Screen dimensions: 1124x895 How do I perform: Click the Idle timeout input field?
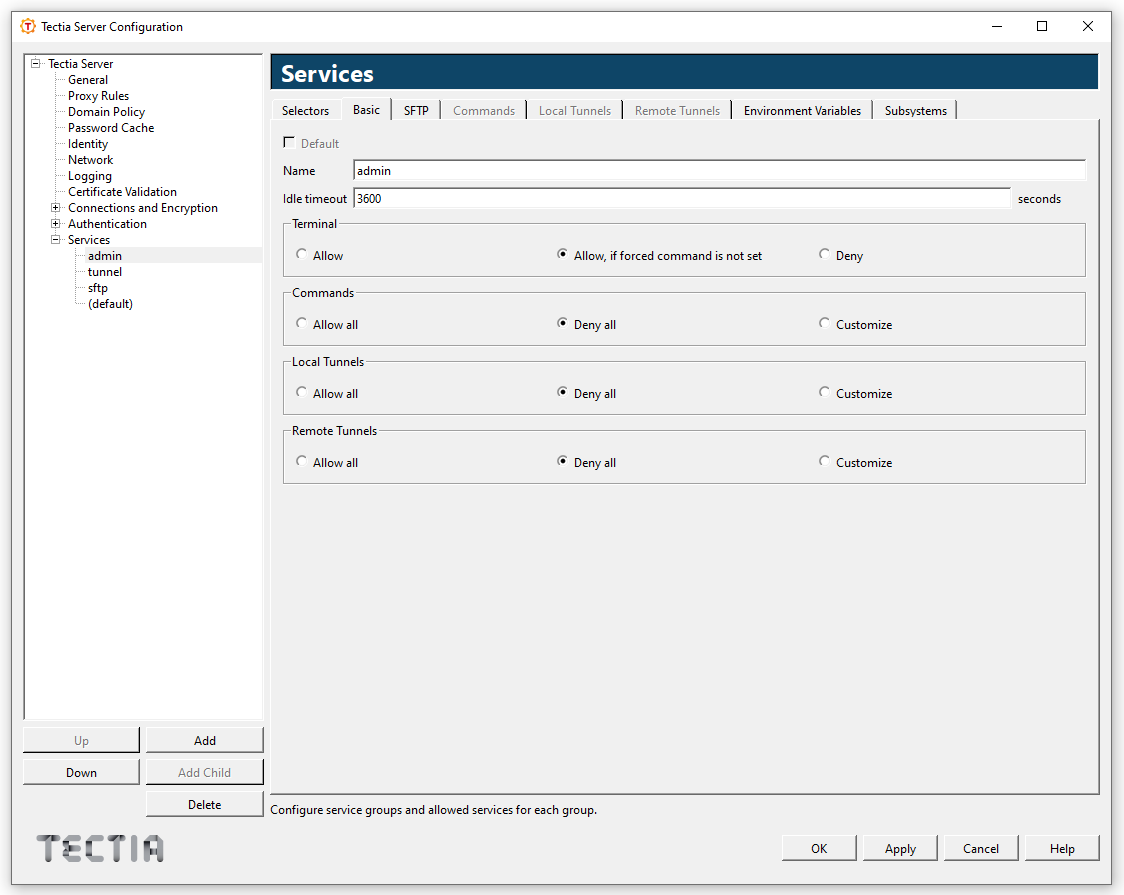[x=682, y=198]
